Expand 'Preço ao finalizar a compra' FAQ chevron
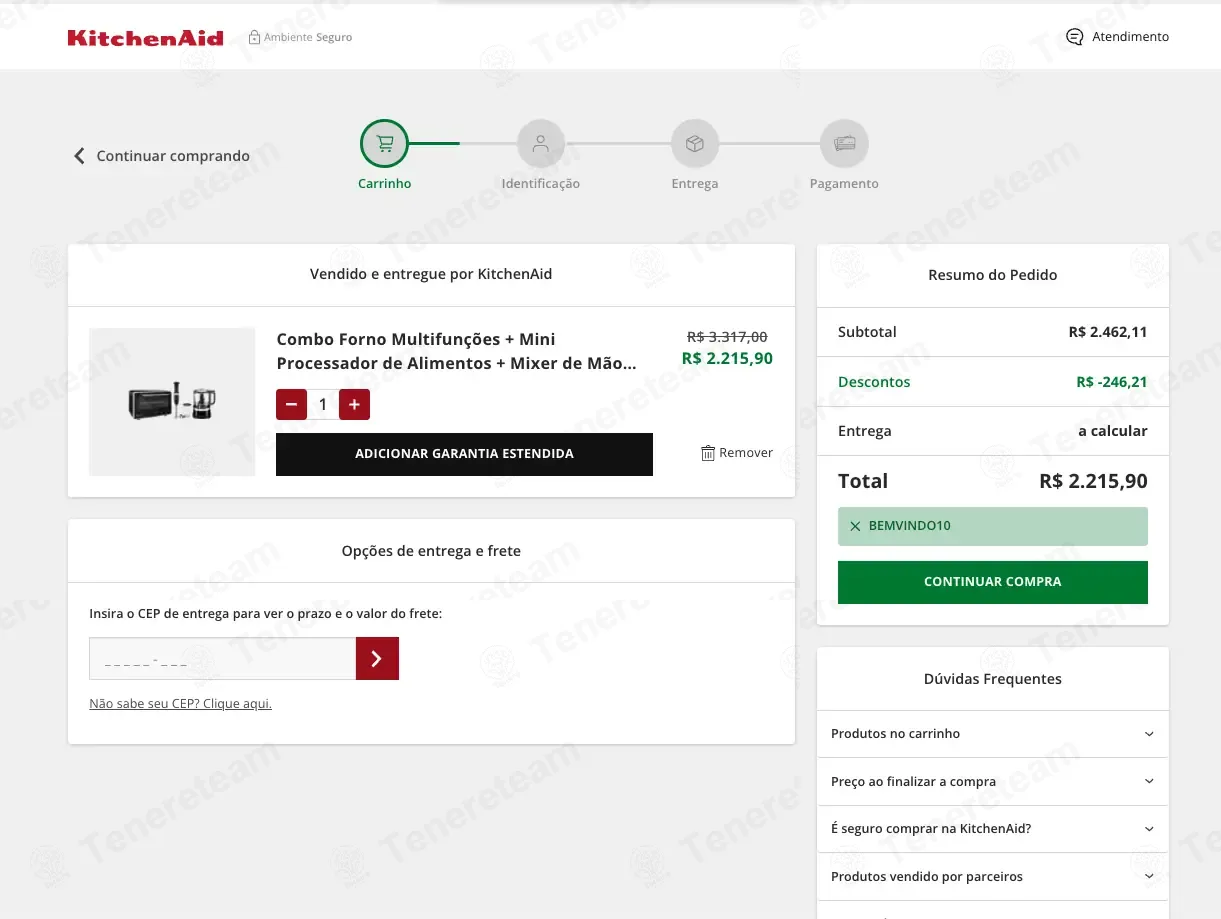The height and width of the screenshot is (919, 1221). click(x=1149, y=781)
